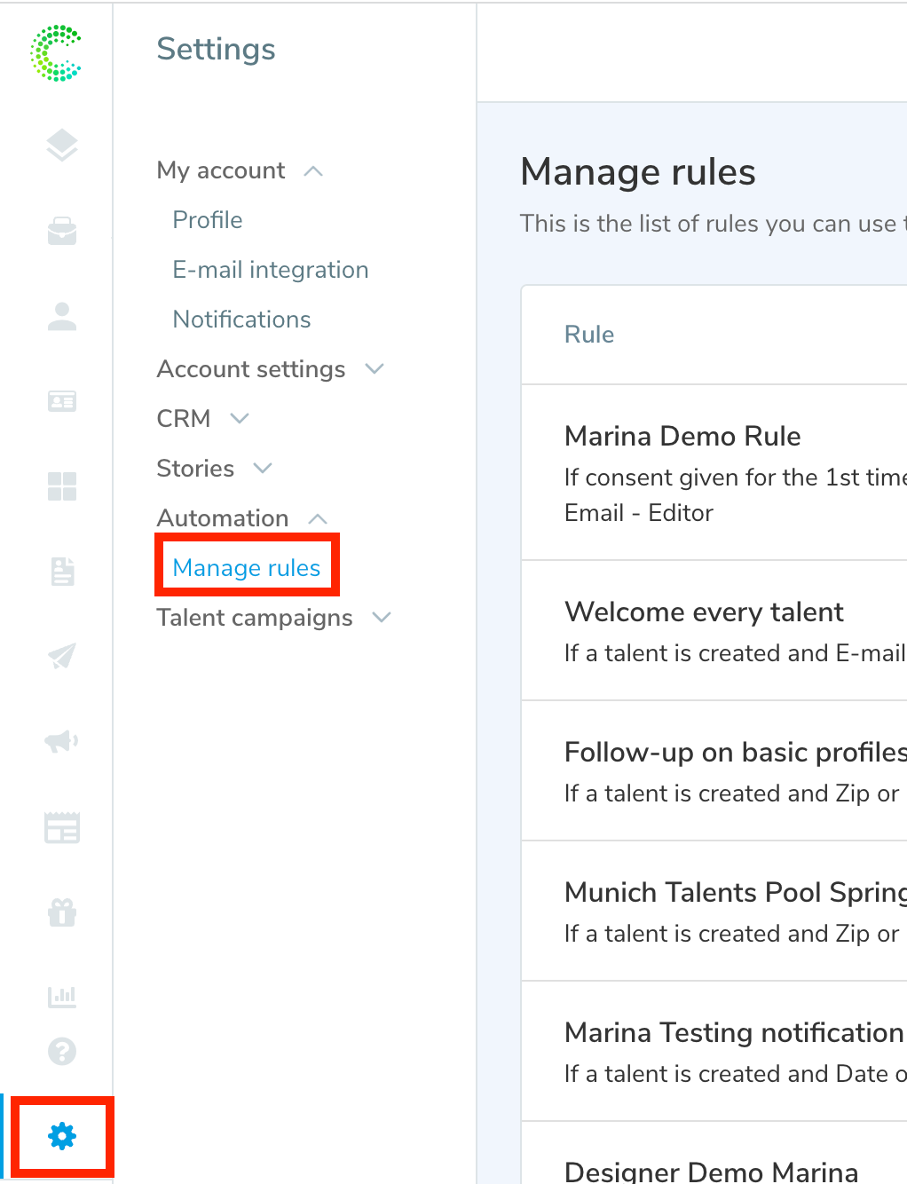Select Manage rules under Automation
The image size is (908, 1184).
tap(246, 568)
